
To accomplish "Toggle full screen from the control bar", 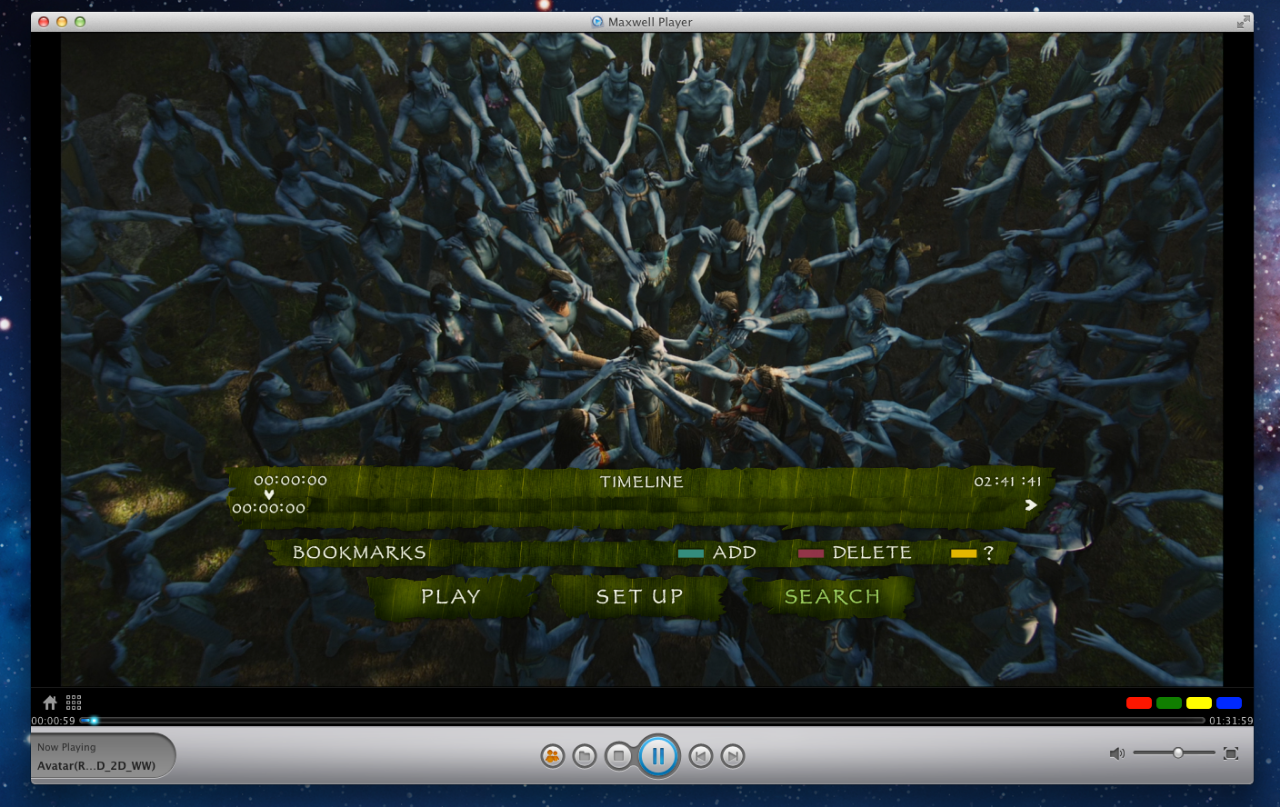I will pyautogui.click(x=1231, y=753).
